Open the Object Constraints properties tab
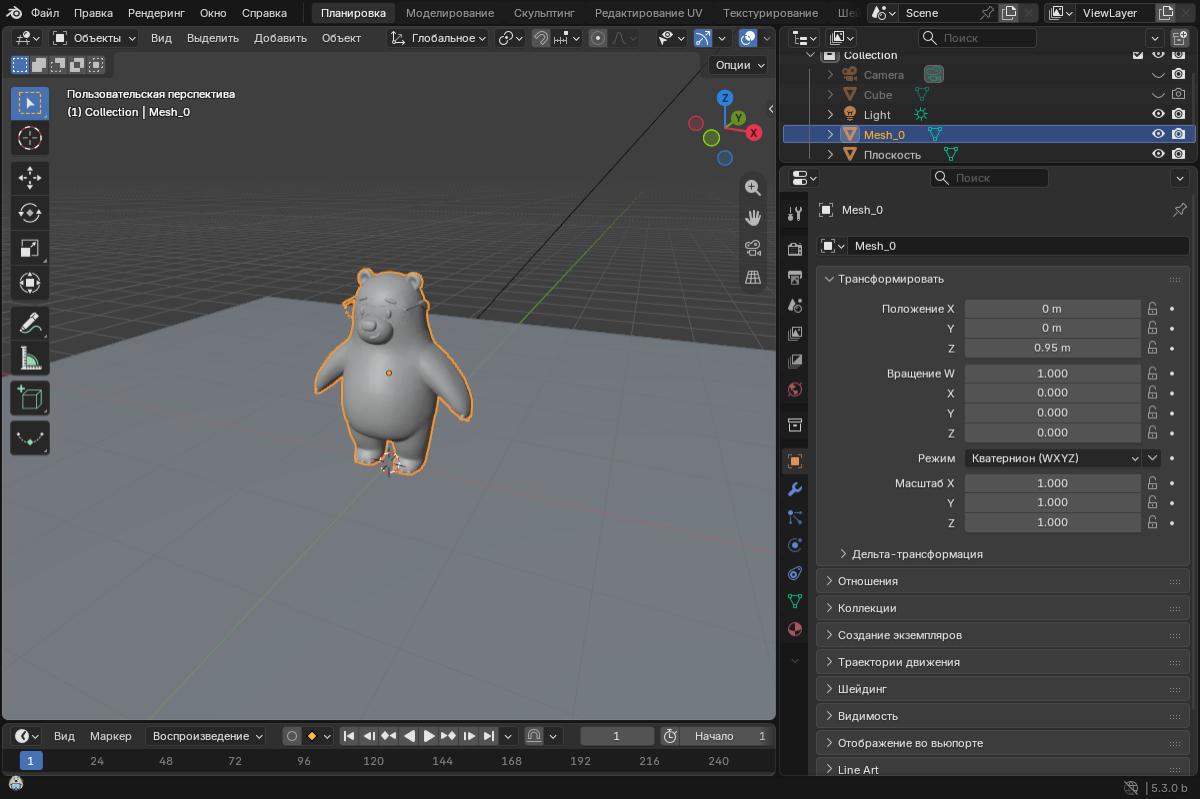This screenshot has width=1200, height=799. [x=795, y=573]
